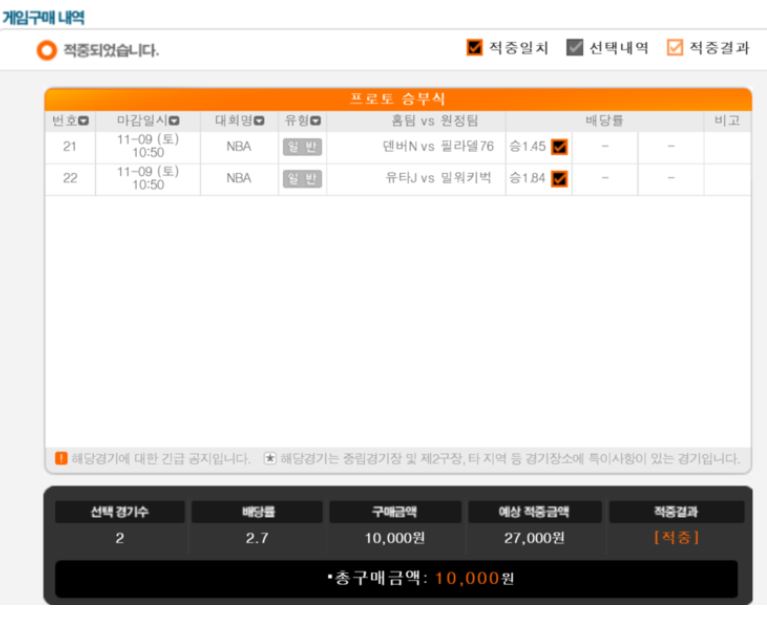767x621 pixels.
Task: Expand the 대회명 column filter arrow
Action: [x=259, y=120]
